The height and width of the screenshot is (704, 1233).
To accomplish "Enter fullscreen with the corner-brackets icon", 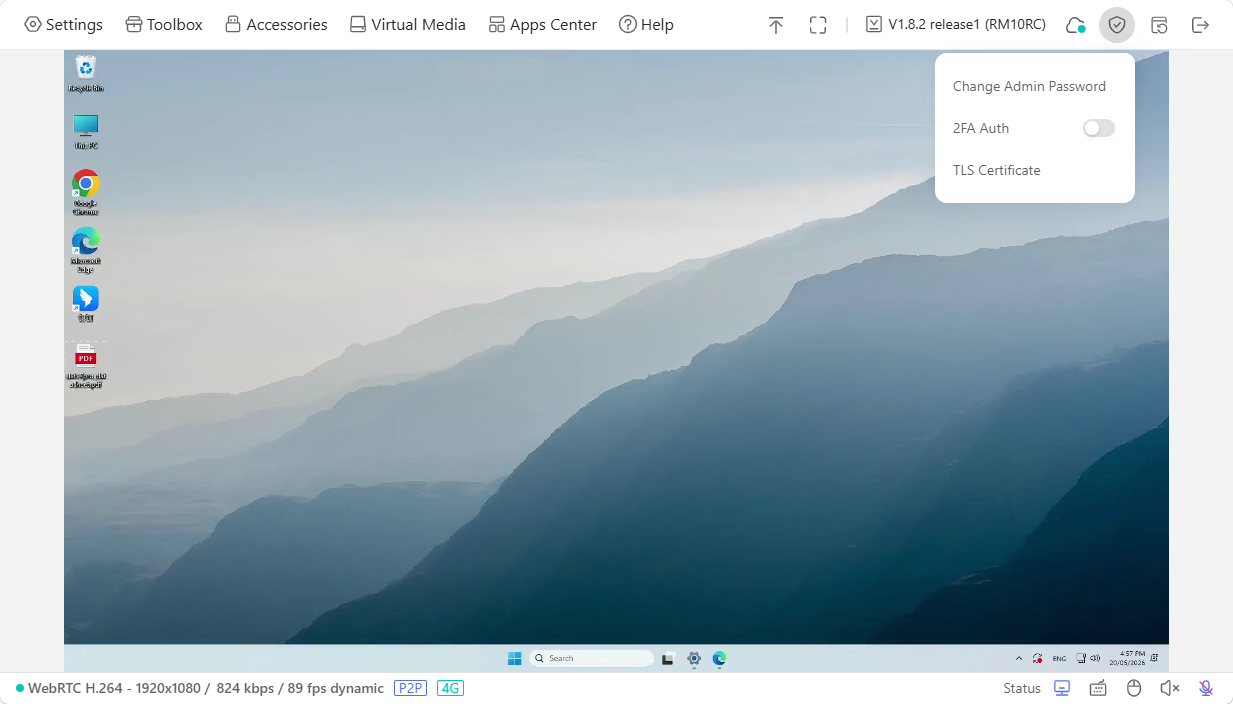I will [818, 25].
